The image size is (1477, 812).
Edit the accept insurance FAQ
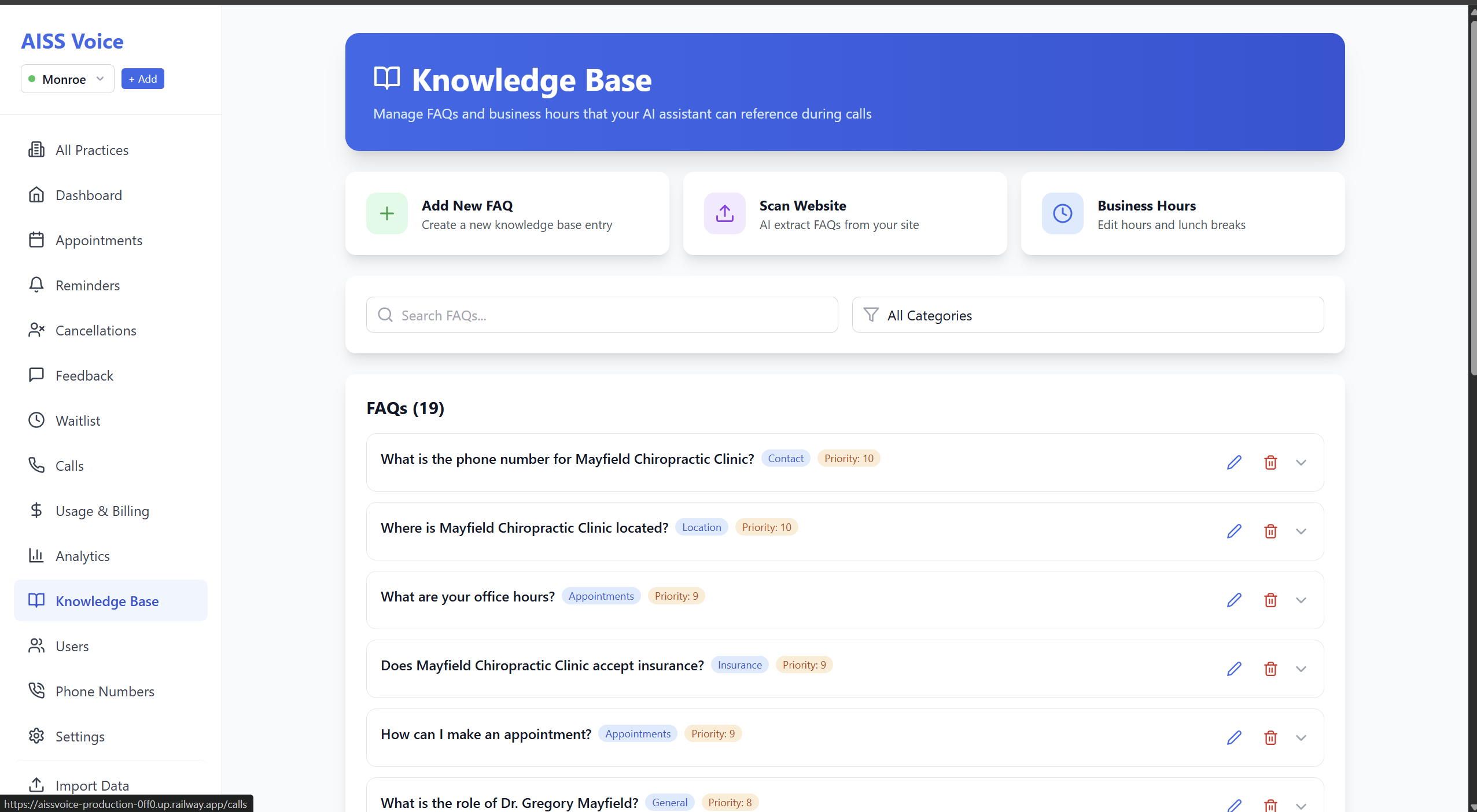pos(1234,669)
